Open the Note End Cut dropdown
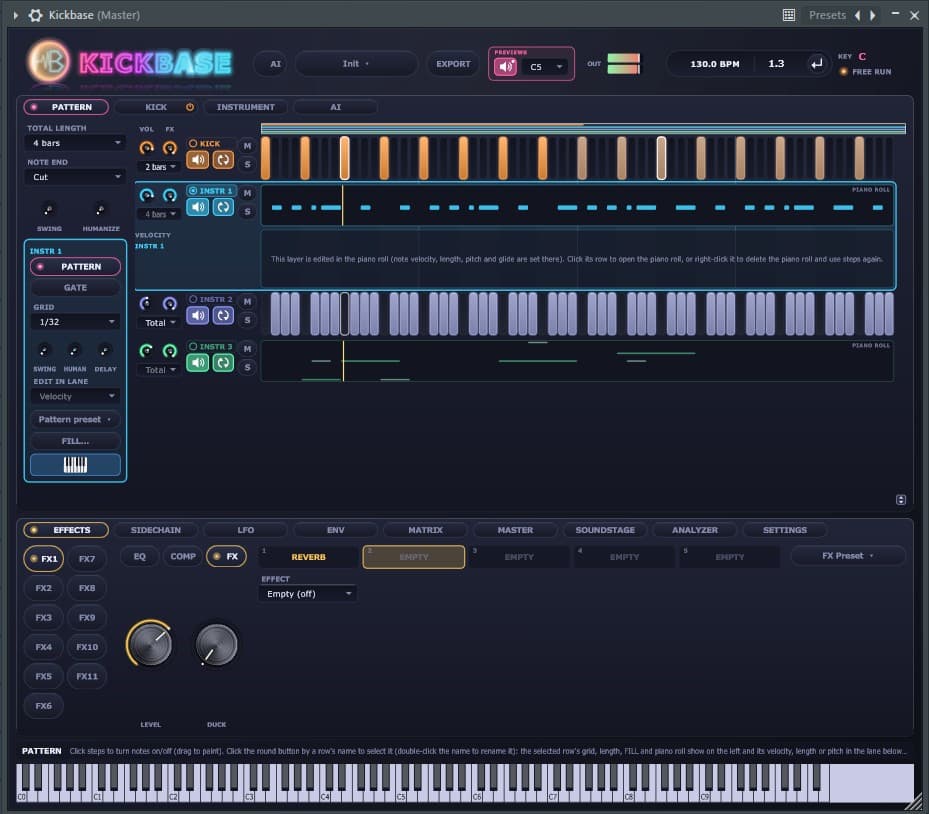The image size is (929, 814). 75,177
